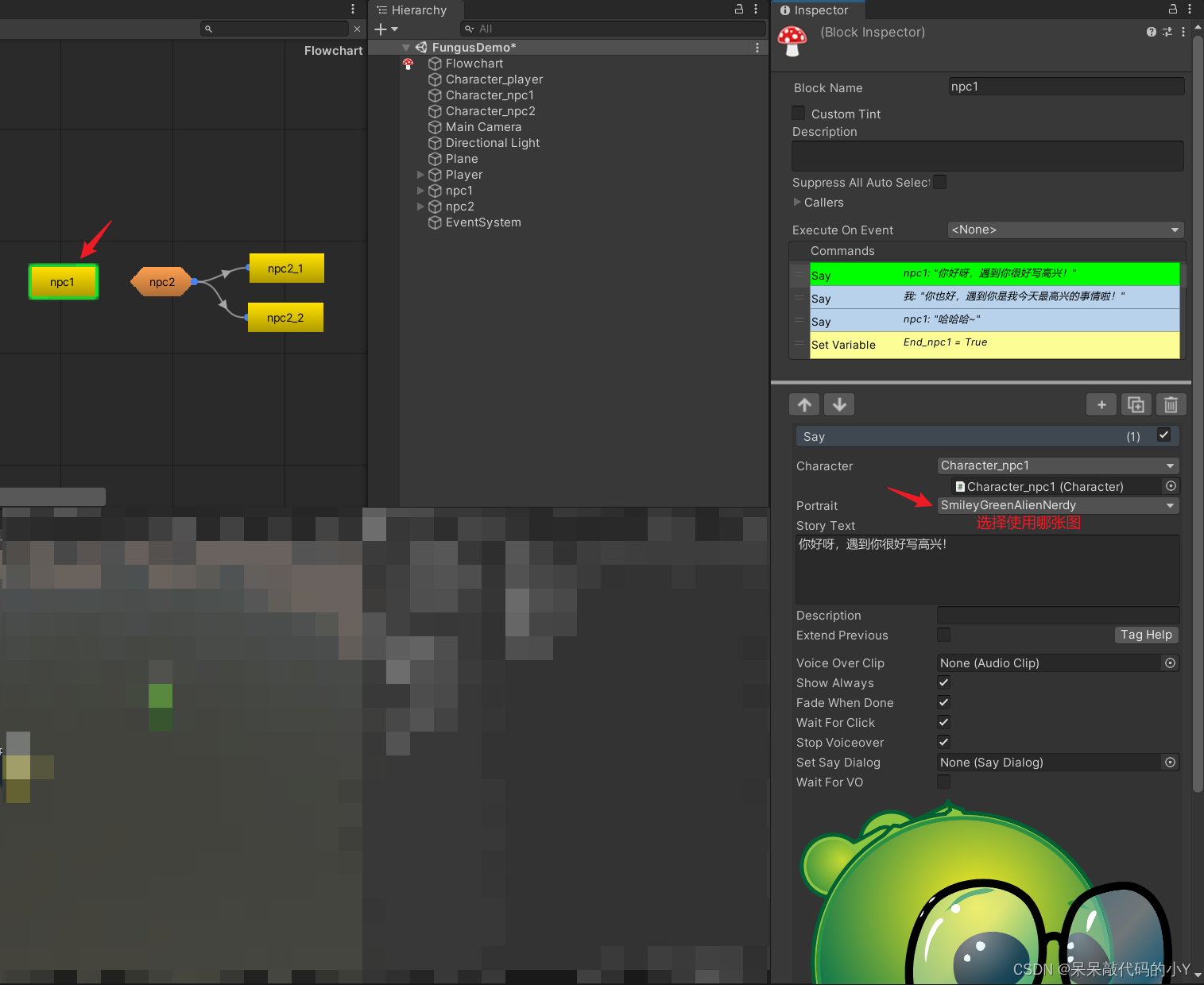
Task: Uncheck the Show Always option
Action: click(x=943, y=682)
